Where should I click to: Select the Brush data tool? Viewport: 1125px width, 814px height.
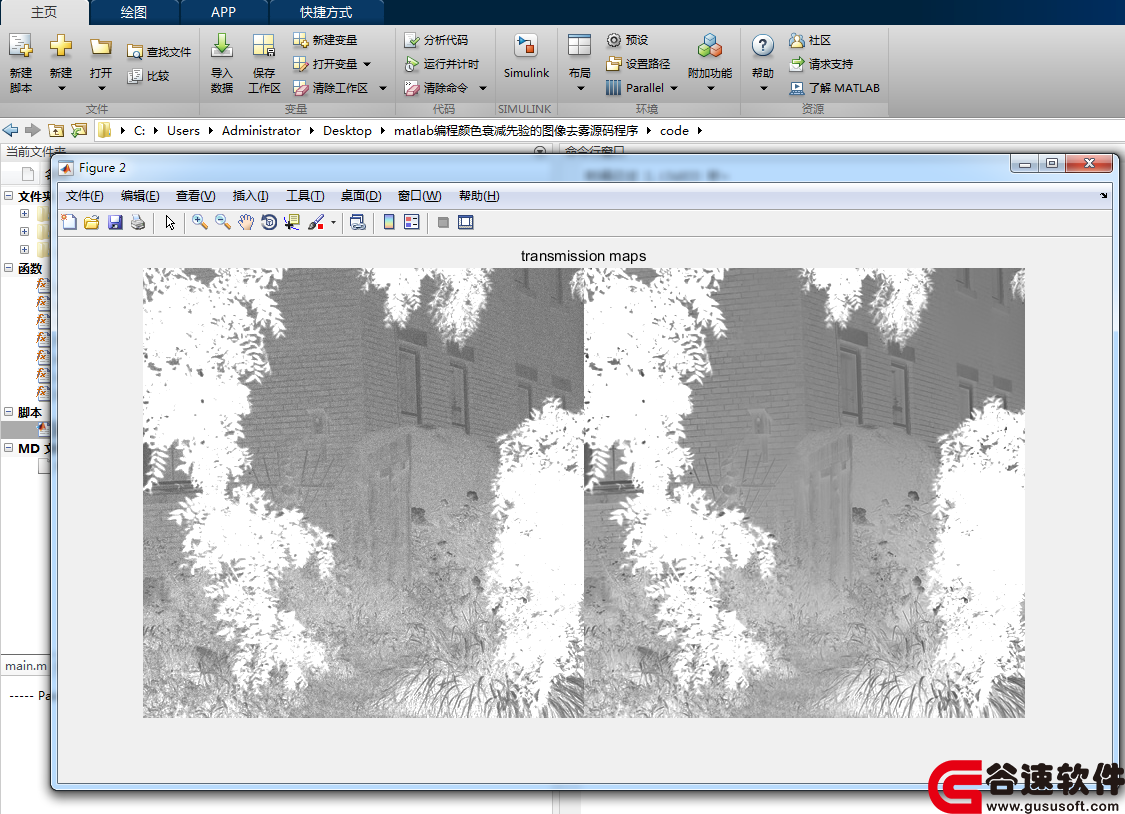click(316, 222)
